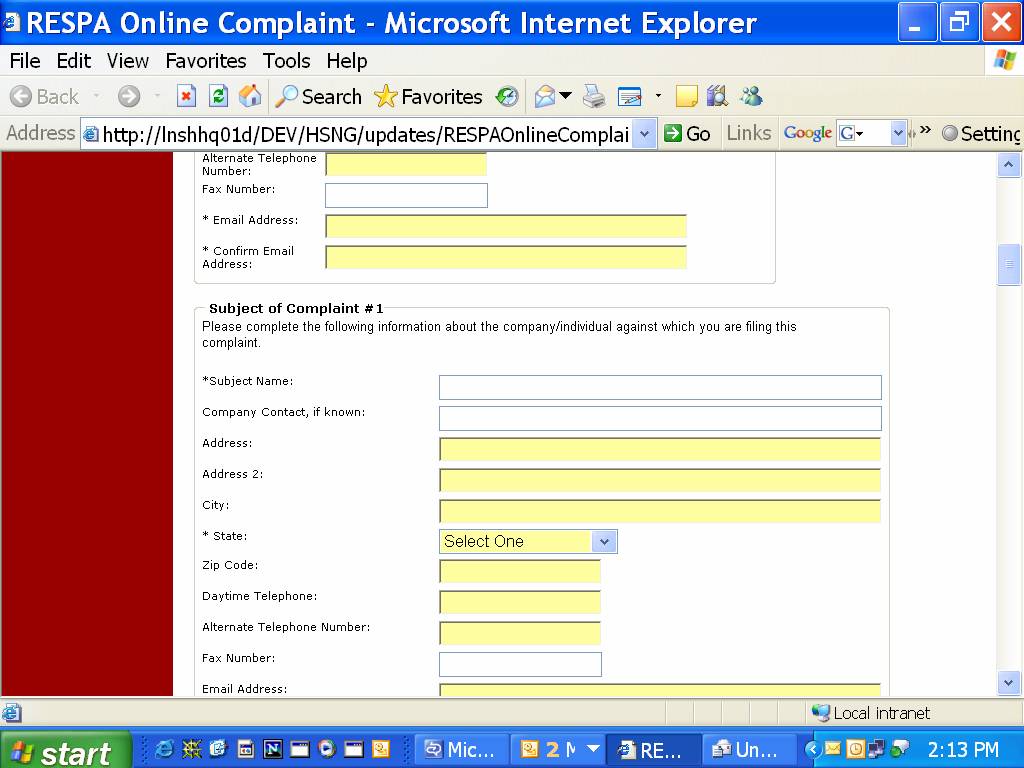Open the History toolbar icon
Screen dimensions: 1024x768
(x=508, y=96)
